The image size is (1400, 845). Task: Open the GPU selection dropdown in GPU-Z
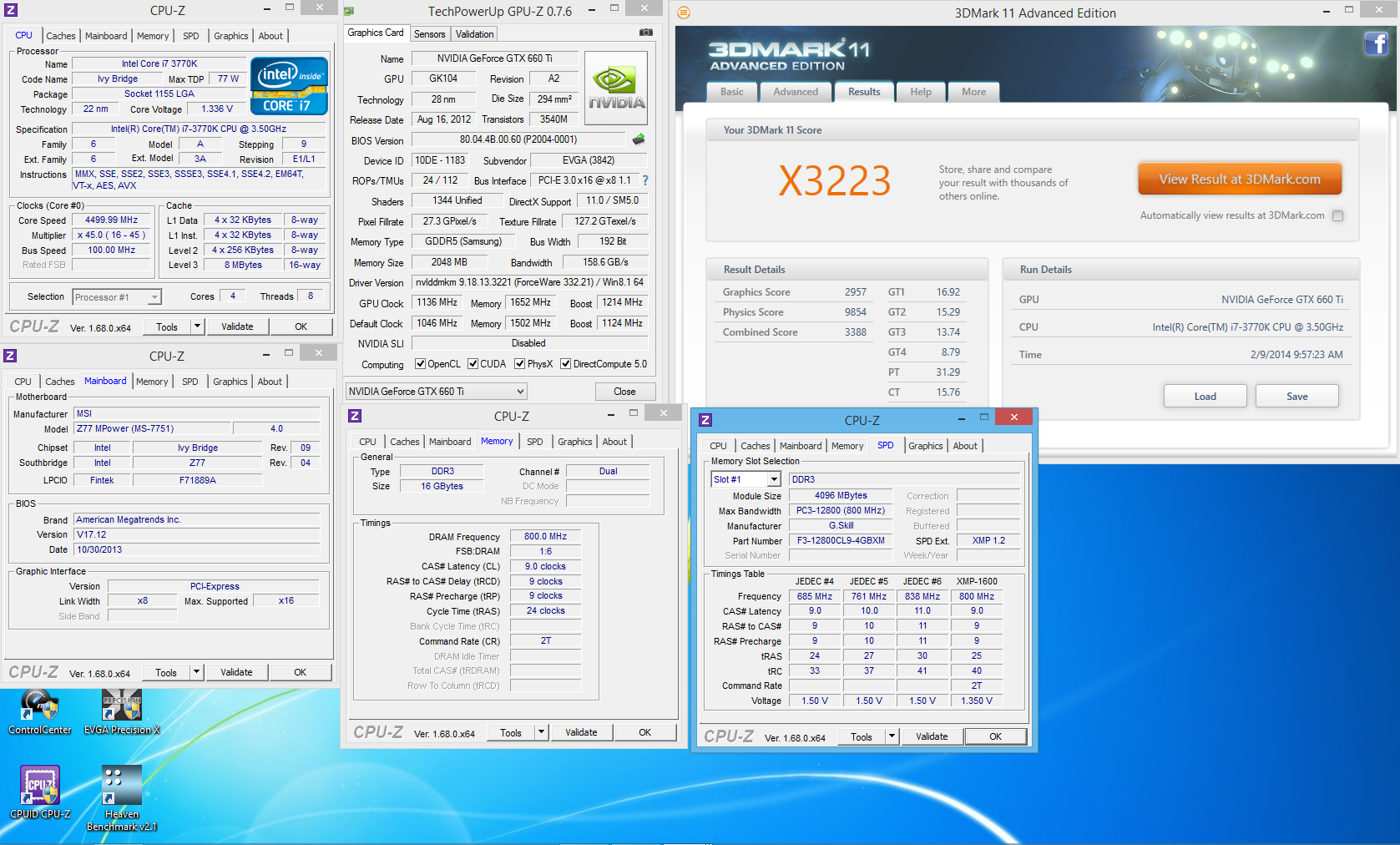pos(437,391)
